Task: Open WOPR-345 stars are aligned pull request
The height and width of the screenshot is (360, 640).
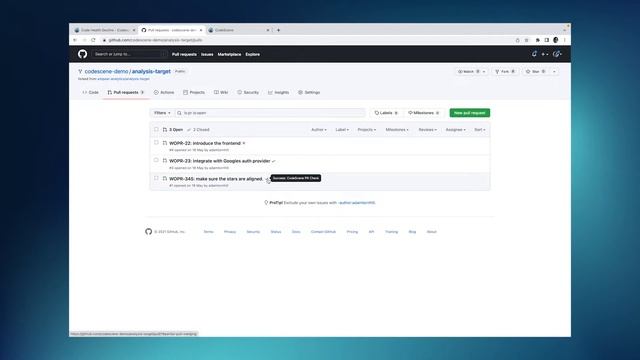Action: pyautogui.click(x=216, y=179)
